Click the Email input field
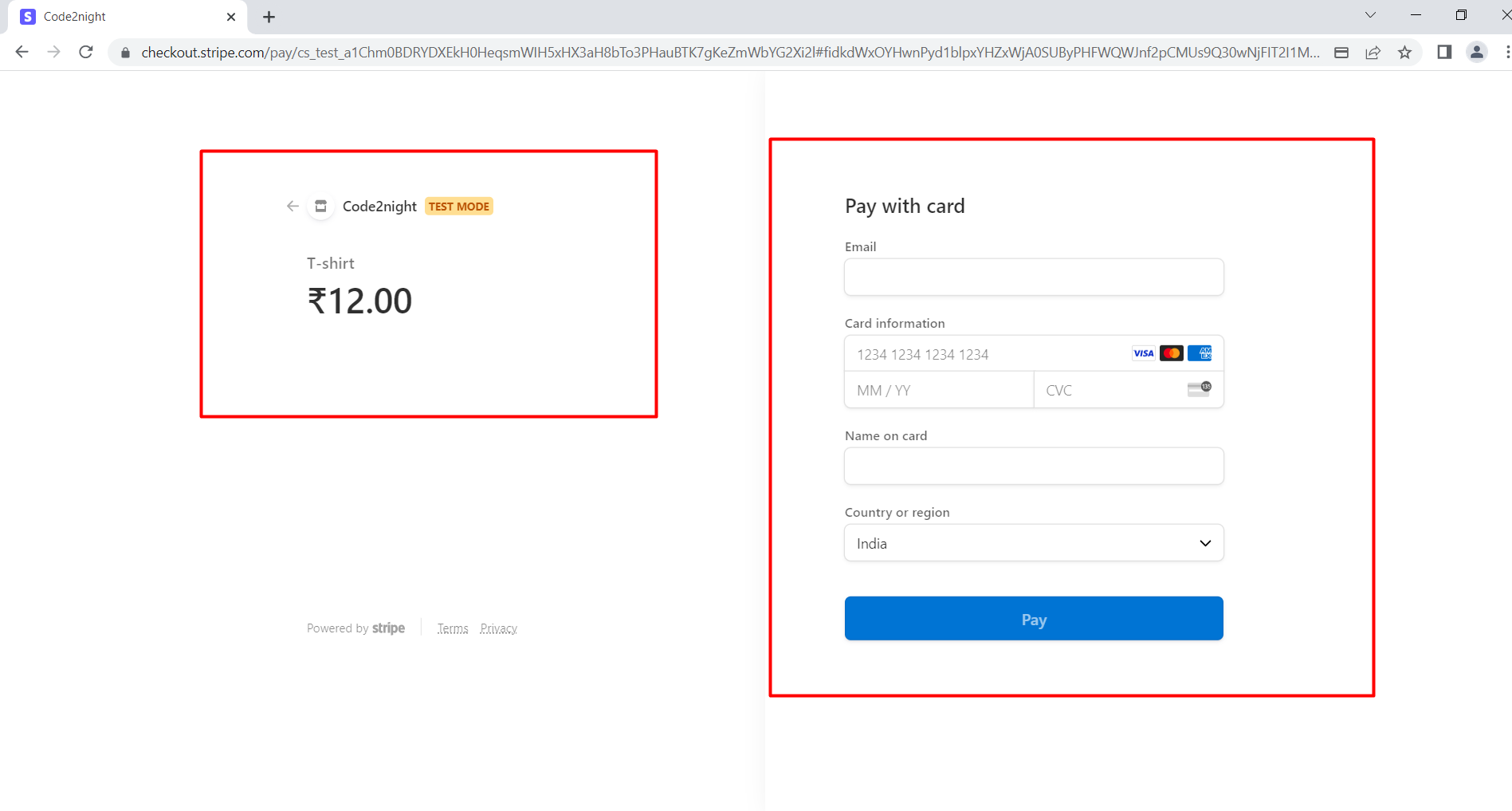The width and height of the screenshot is (1512, 811). click(x=1034, y=277)
